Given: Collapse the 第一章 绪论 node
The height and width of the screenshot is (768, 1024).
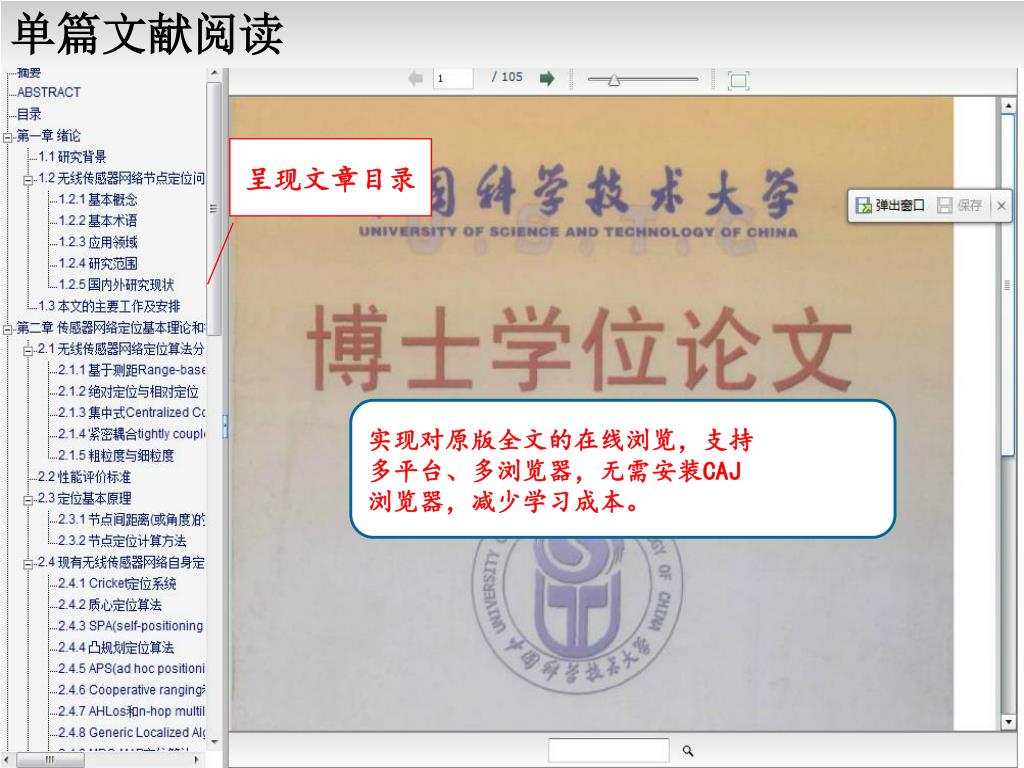Looking at the screenshot, I should coord(8,136).
